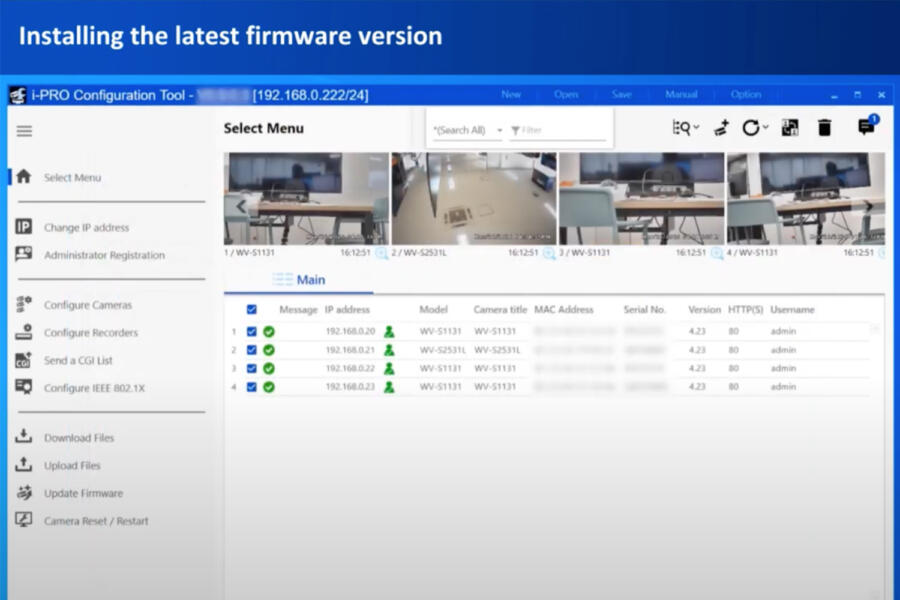The width and height of the screenshot is (900, 600).
Task: Click the Save menu item
Action: tap(622, 95)
